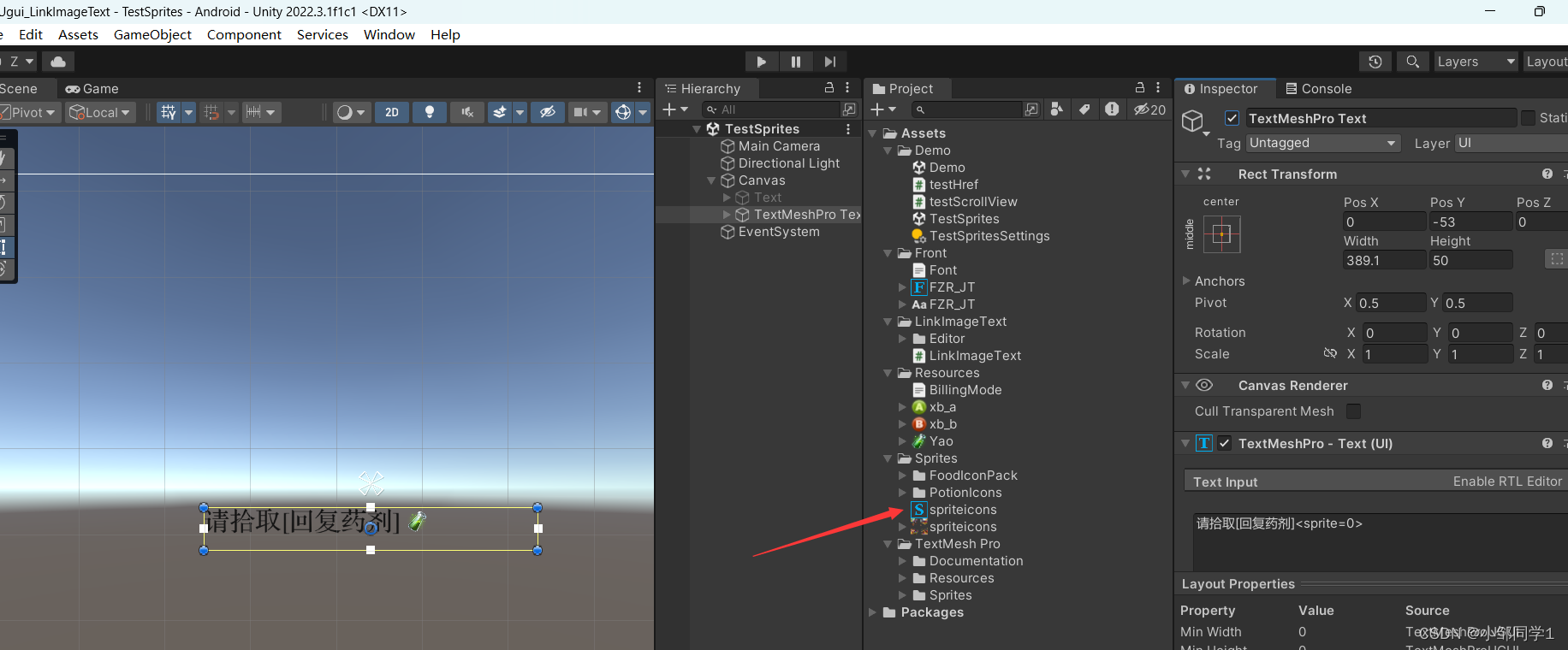The width and height of the screenshot is (1568, 650).
Task: Toggle TextMeshPro - Text (UI) component checkbox
Action: click(x=1225, y=443)
